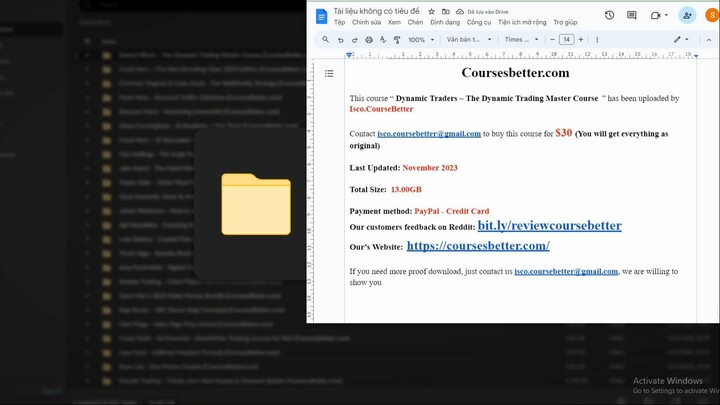Viewport: 720px width, 405px height.
Task: Click the print icon in toolbar
Action: [369, 40]
